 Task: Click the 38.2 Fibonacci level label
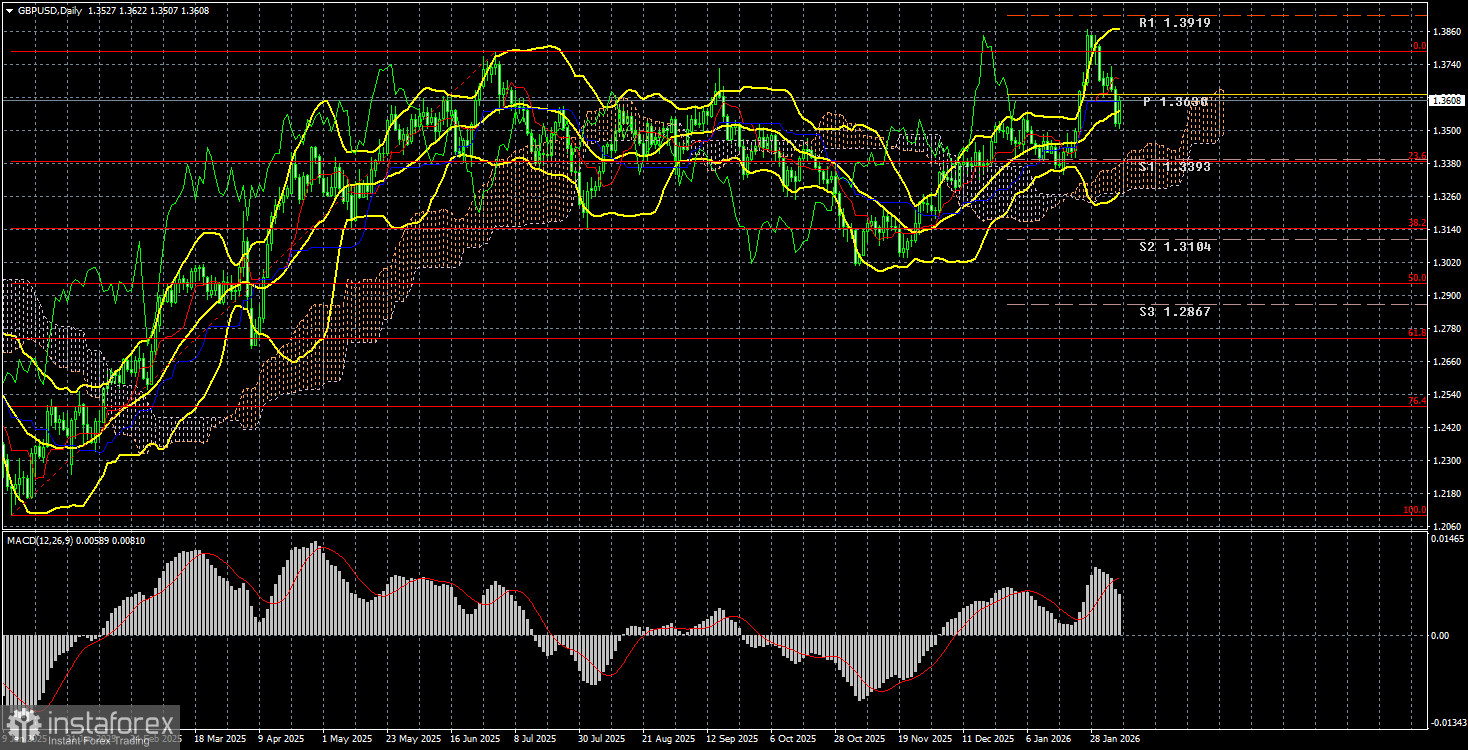1417,224
